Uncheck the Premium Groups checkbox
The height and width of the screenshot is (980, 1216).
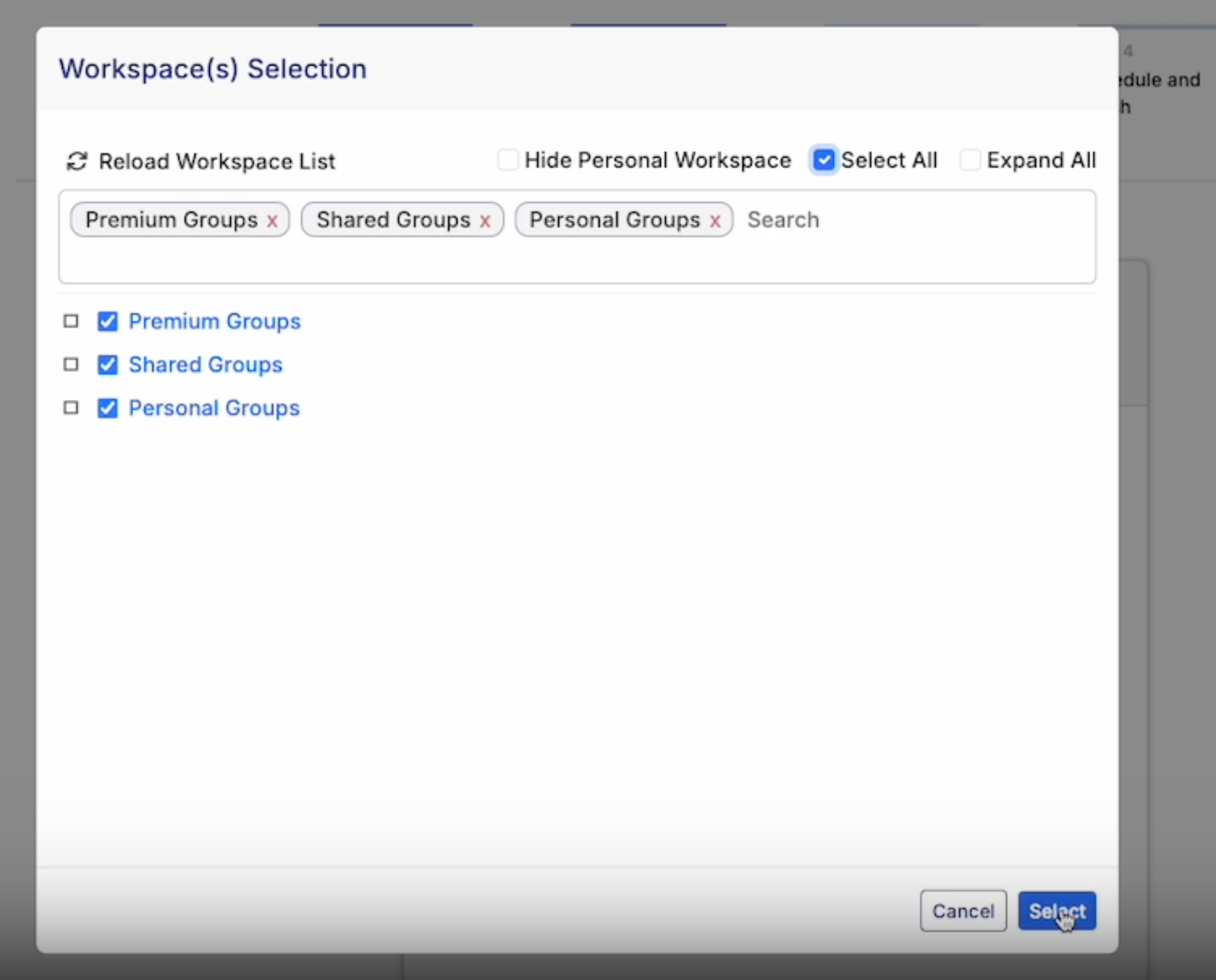pyautogui.click(x=107, y=321)
